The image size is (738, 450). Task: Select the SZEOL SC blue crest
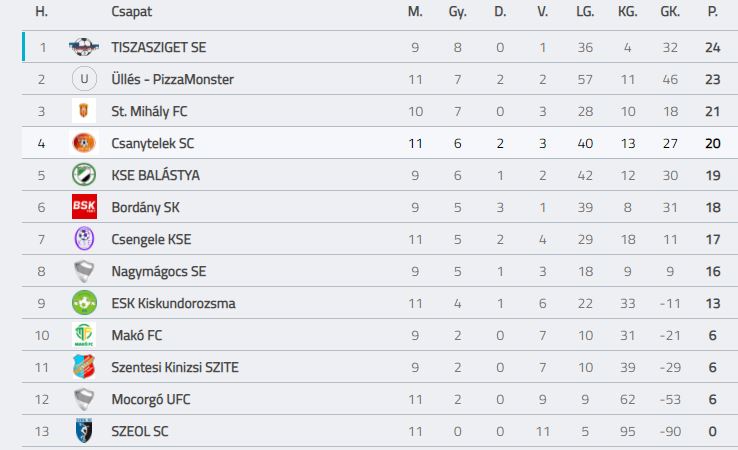[84, 431]
